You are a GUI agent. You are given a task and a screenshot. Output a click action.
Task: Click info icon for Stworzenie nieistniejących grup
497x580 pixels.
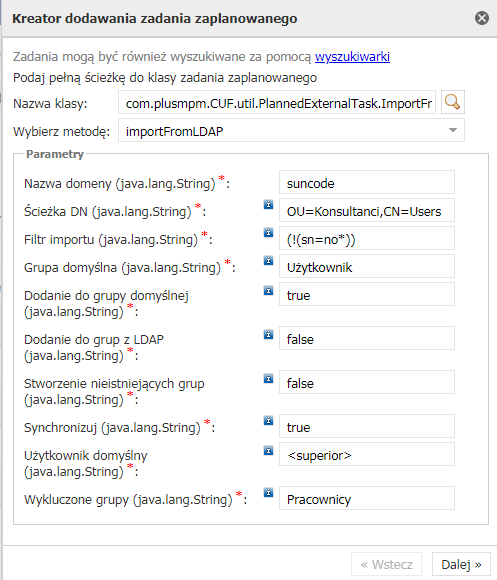(268, 378)
